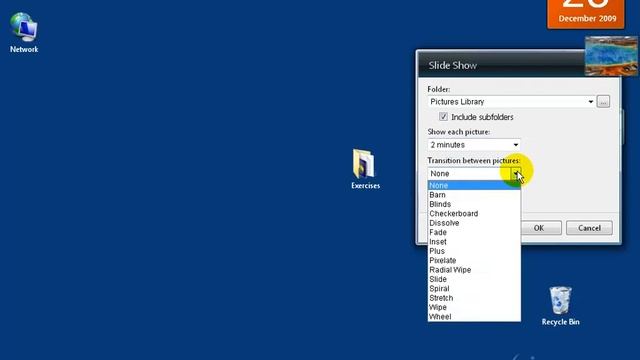640x360 pixels.
Task: Choose Fade transition option
Action: pyautogui.click(x=474, y=232)
